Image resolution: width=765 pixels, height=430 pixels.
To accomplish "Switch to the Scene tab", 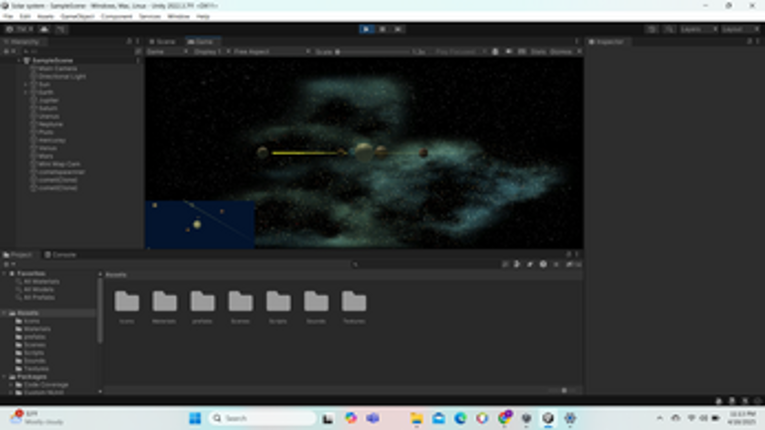I will tap(162, 42).
